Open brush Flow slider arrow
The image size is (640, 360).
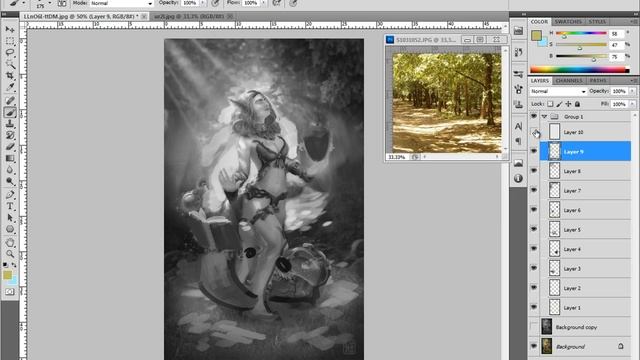coord(263,3)
